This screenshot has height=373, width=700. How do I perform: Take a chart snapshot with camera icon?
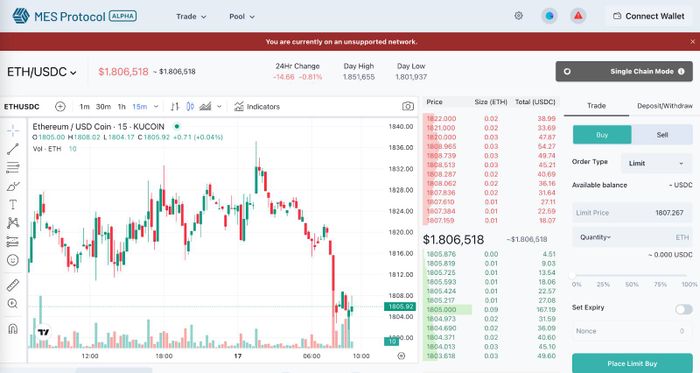408,106
